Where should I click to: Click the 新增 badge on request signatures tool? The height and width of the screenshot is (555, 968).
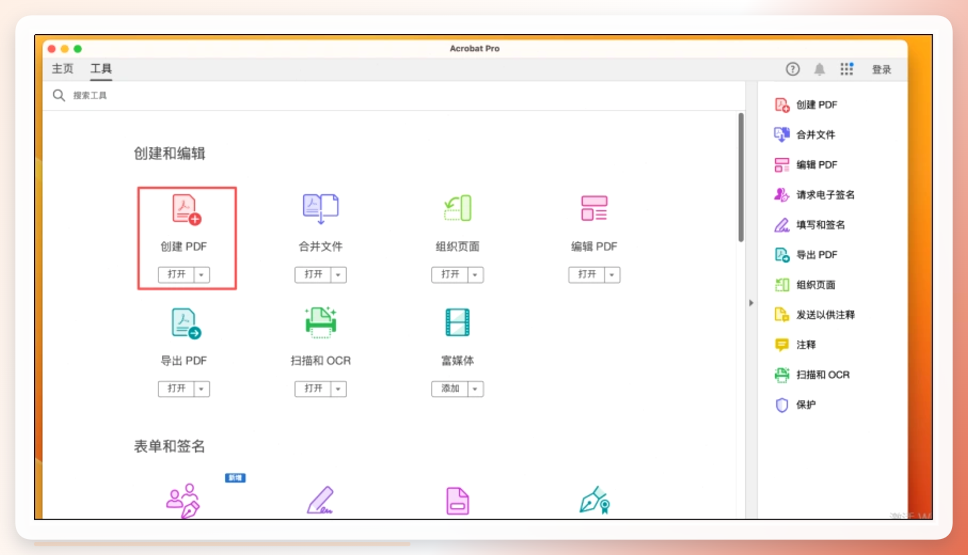[235, 478]
